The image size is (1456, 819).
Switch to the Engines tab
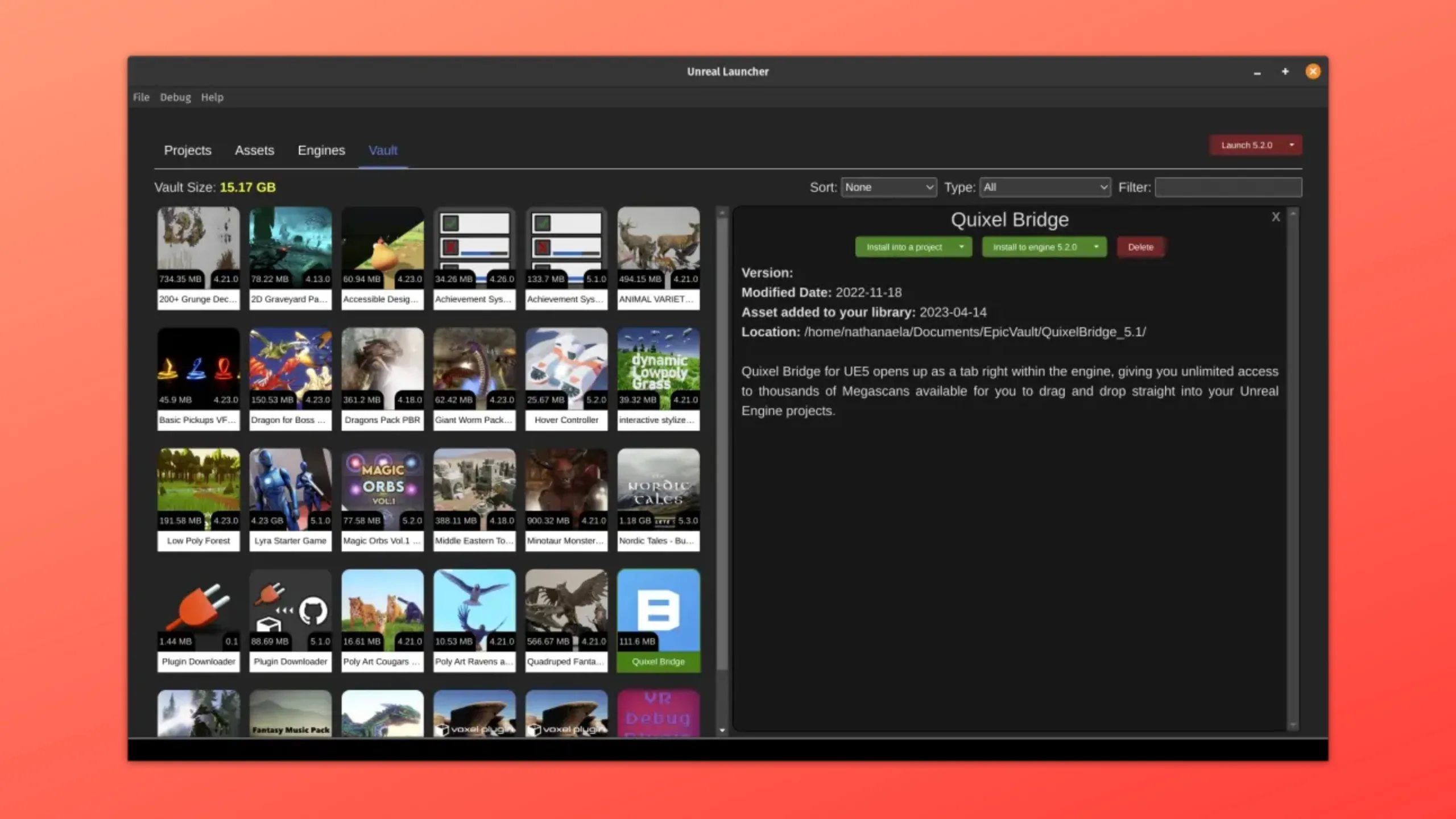pyautogui.click(x=321, y=150)
